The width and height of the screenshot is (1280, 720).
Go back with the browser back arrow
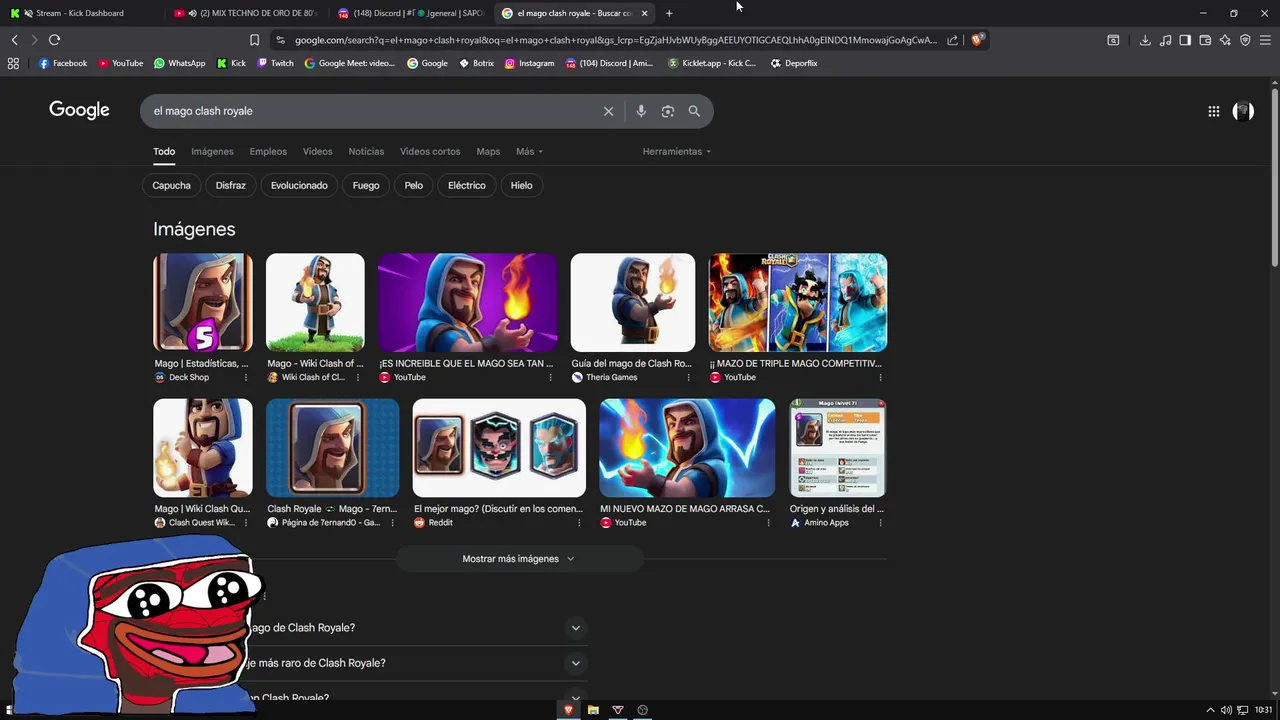pyautogui.click(x=14, y=40)
